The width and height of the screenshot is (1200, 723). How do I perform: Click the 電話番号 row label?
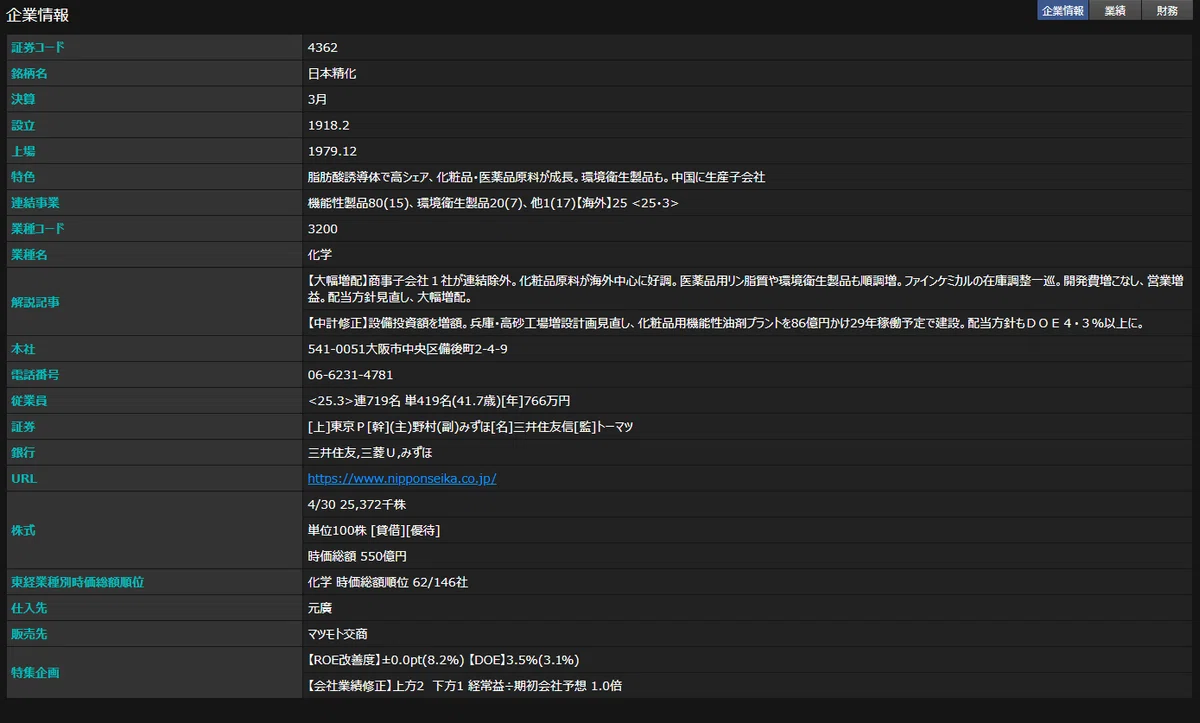point(35,375)
